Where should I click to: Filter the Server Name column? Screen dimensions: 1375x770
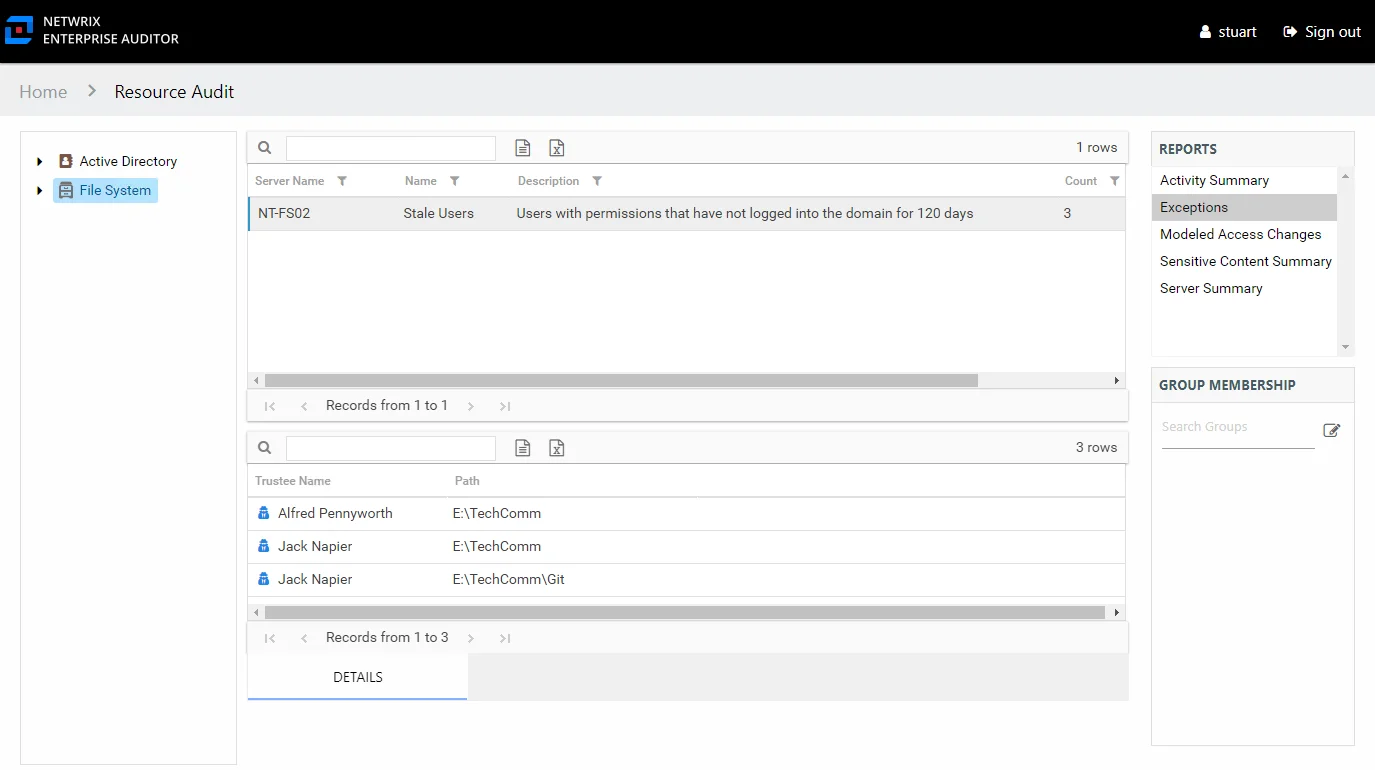click(x=342, y=181)
